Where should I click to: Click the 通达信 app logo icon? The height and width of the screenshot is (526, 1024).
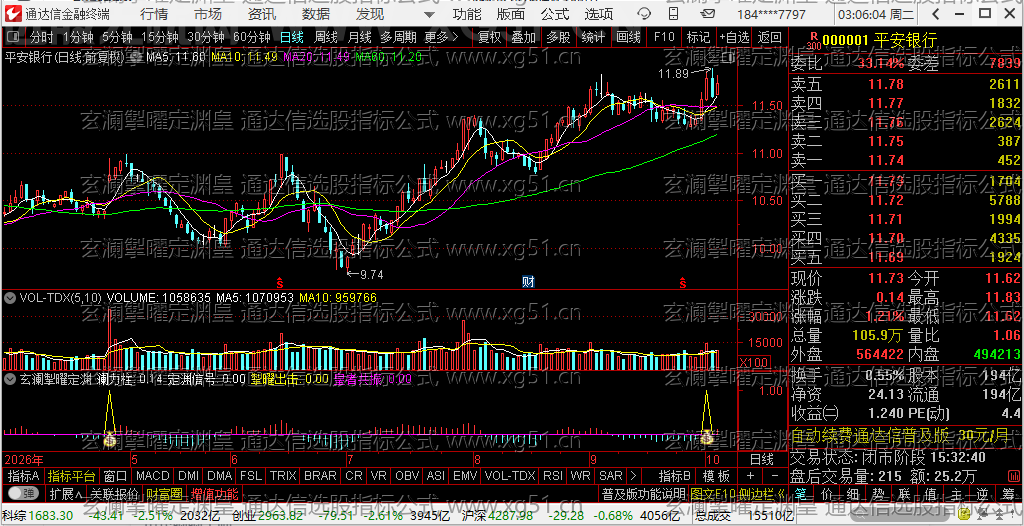[x=12, y=14]
